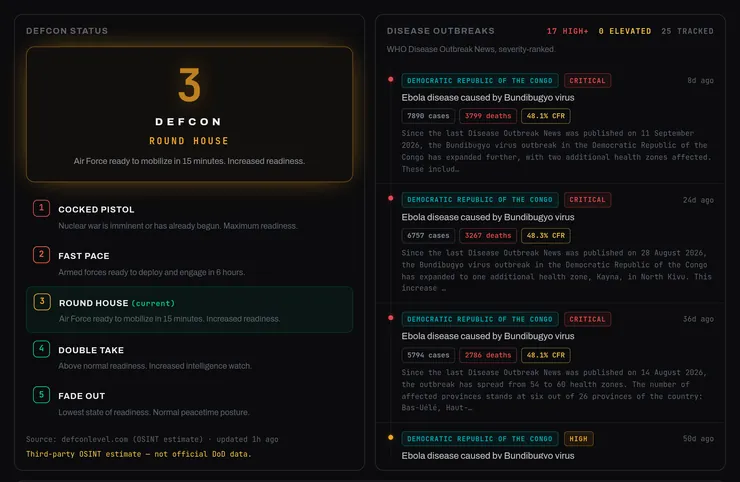Viewport: 740px width, 482px height.
Task: Click the DEFCON STATUS panel heading
Action: point(67,31)
